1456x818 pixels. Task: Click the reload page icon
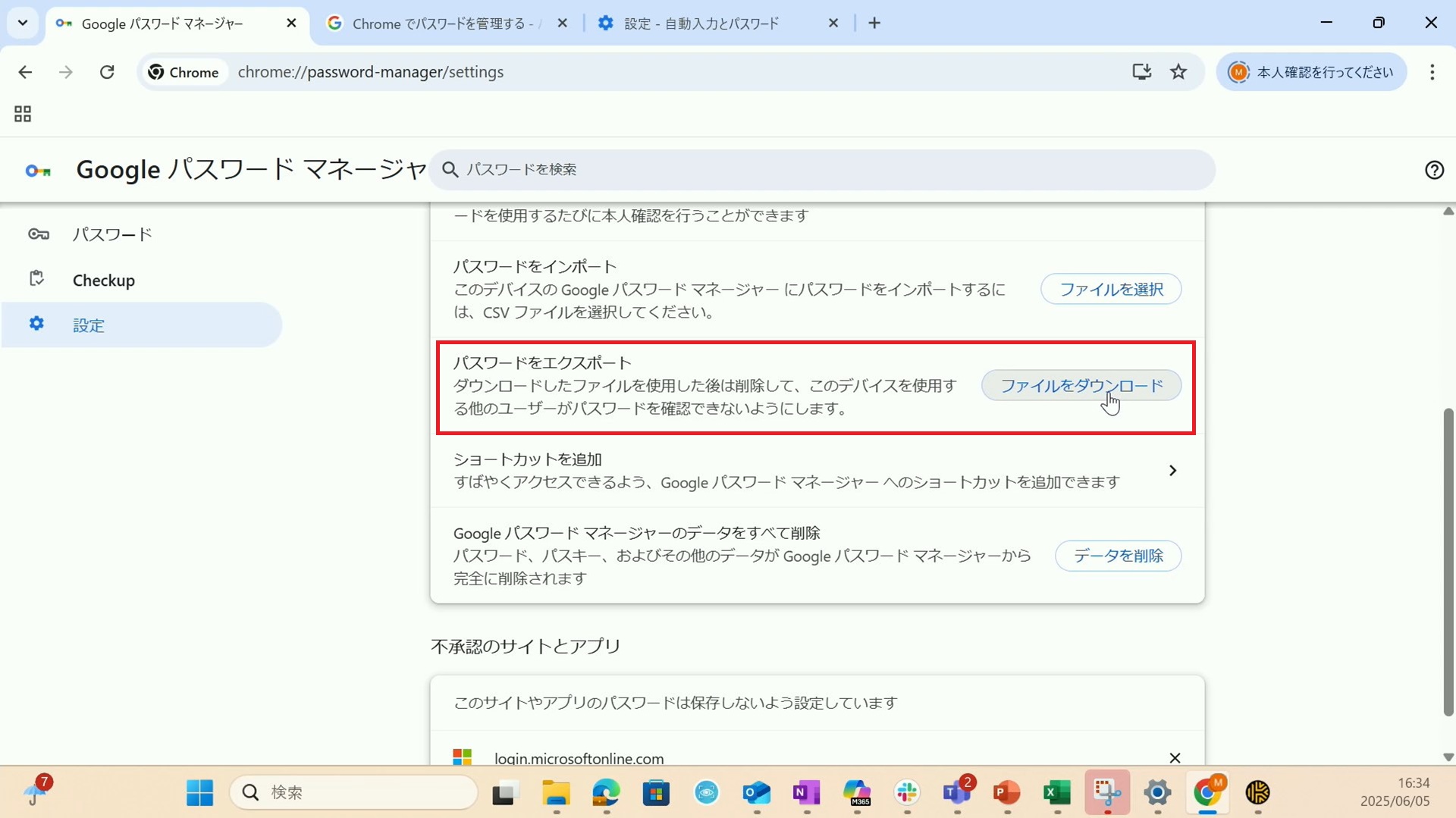point(107,72)
